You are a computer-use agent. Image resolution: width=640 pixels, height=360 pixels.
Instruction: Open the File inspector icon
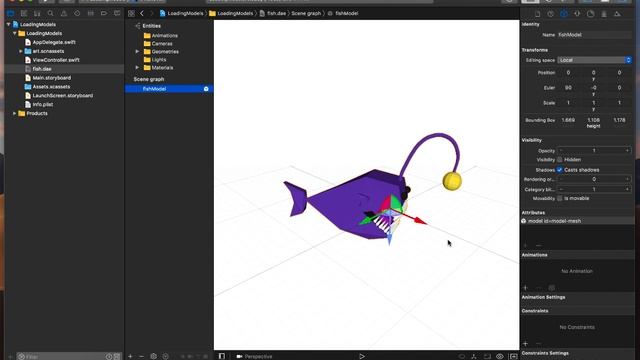pos(538,14)
